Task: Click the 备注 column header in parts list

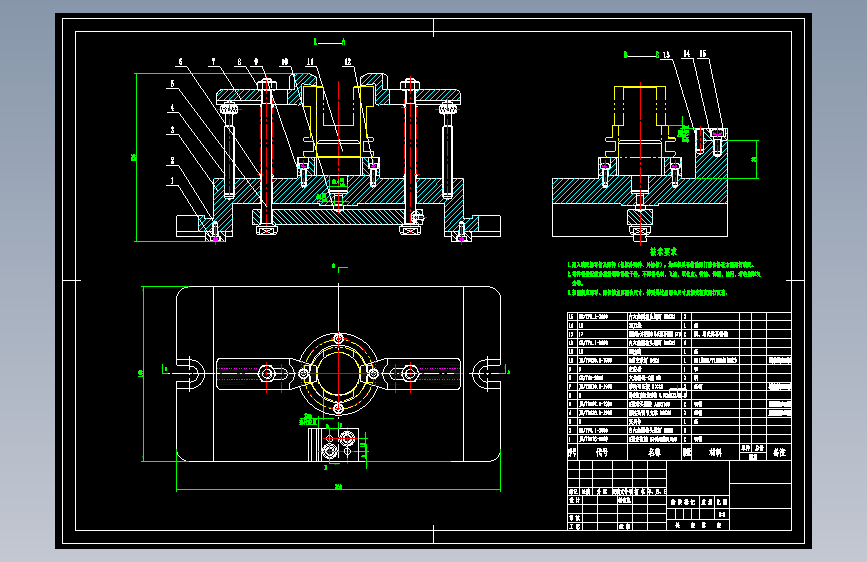Action: (x=779, y=452)
